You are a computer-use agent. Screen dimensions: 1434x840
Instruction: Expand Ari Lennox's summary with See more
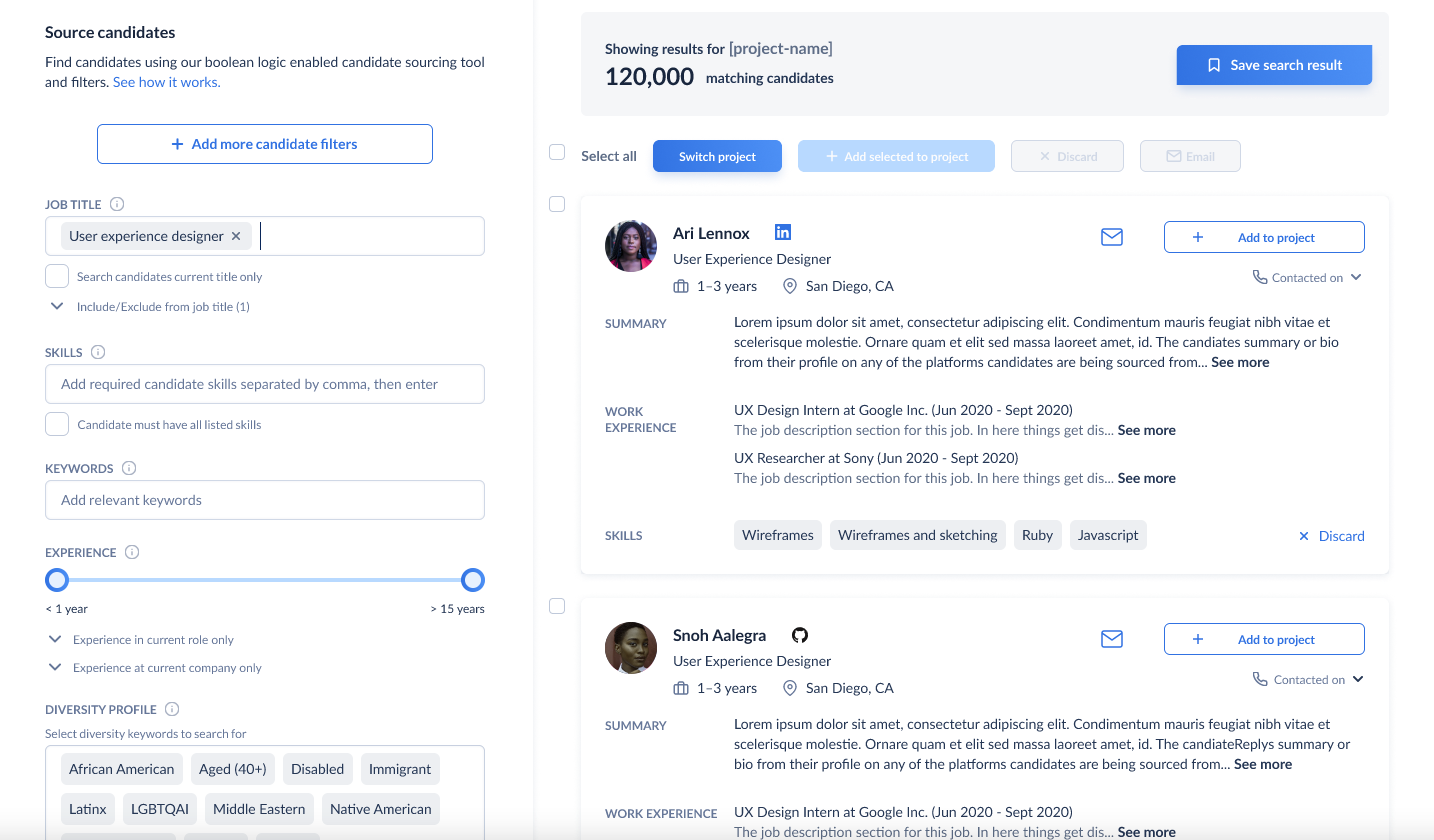tap(1240, 362)
